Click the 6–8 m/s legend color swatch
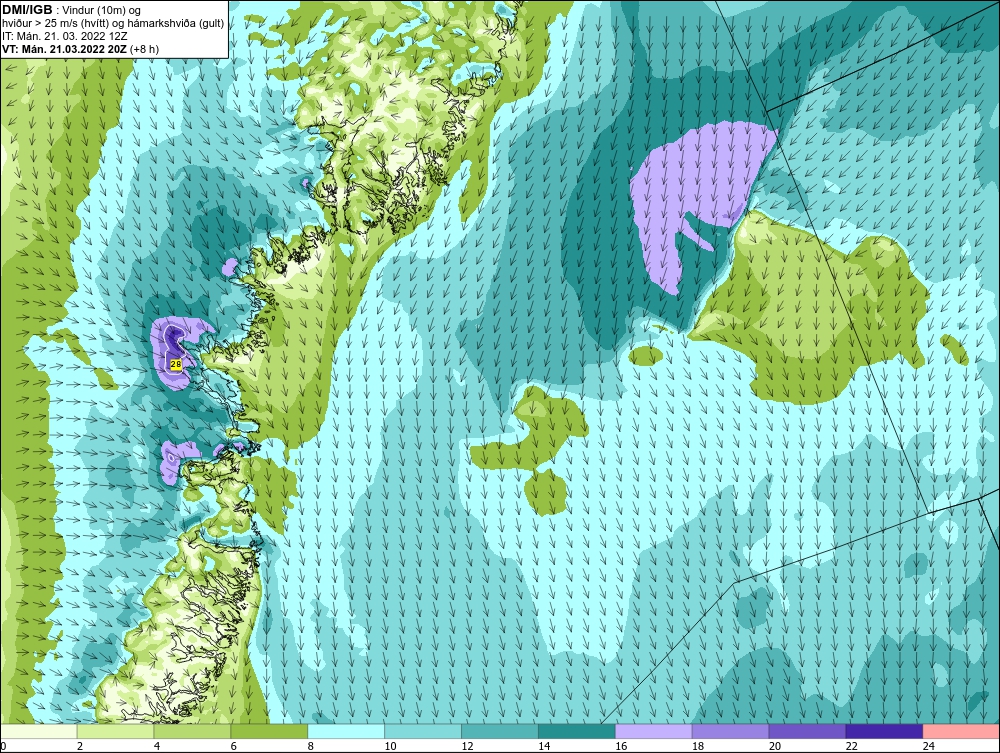This screenshot has height=753, width=1000. [268, 731]
